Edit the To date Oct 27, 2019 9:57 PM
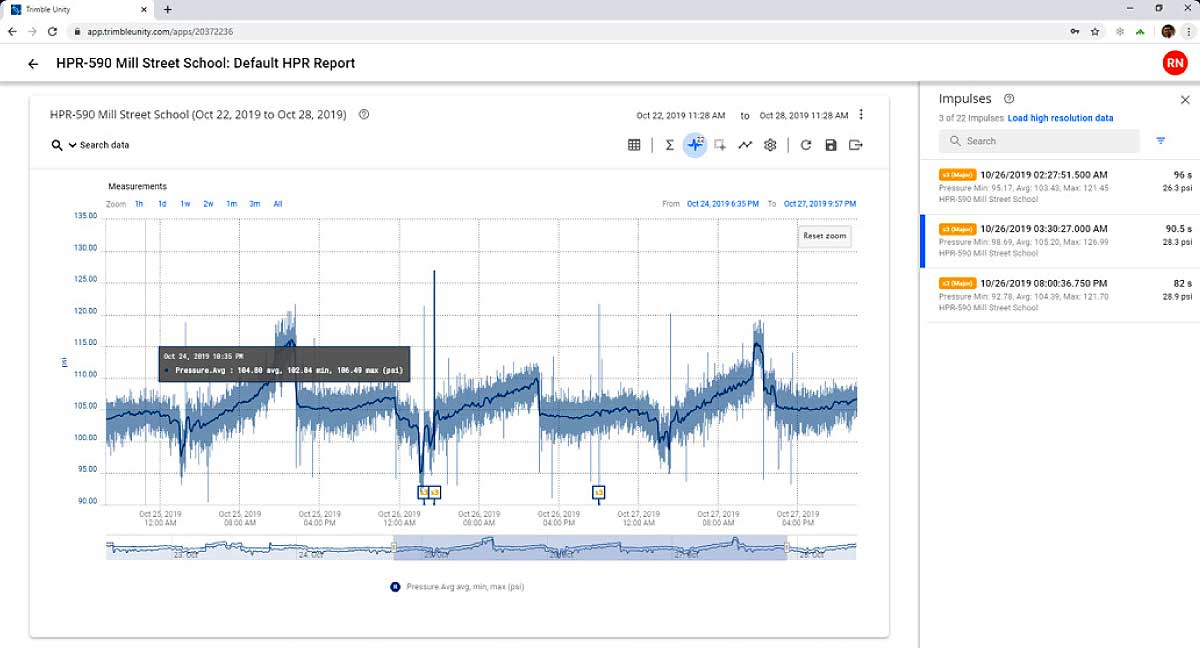 [x=820, y=204]
